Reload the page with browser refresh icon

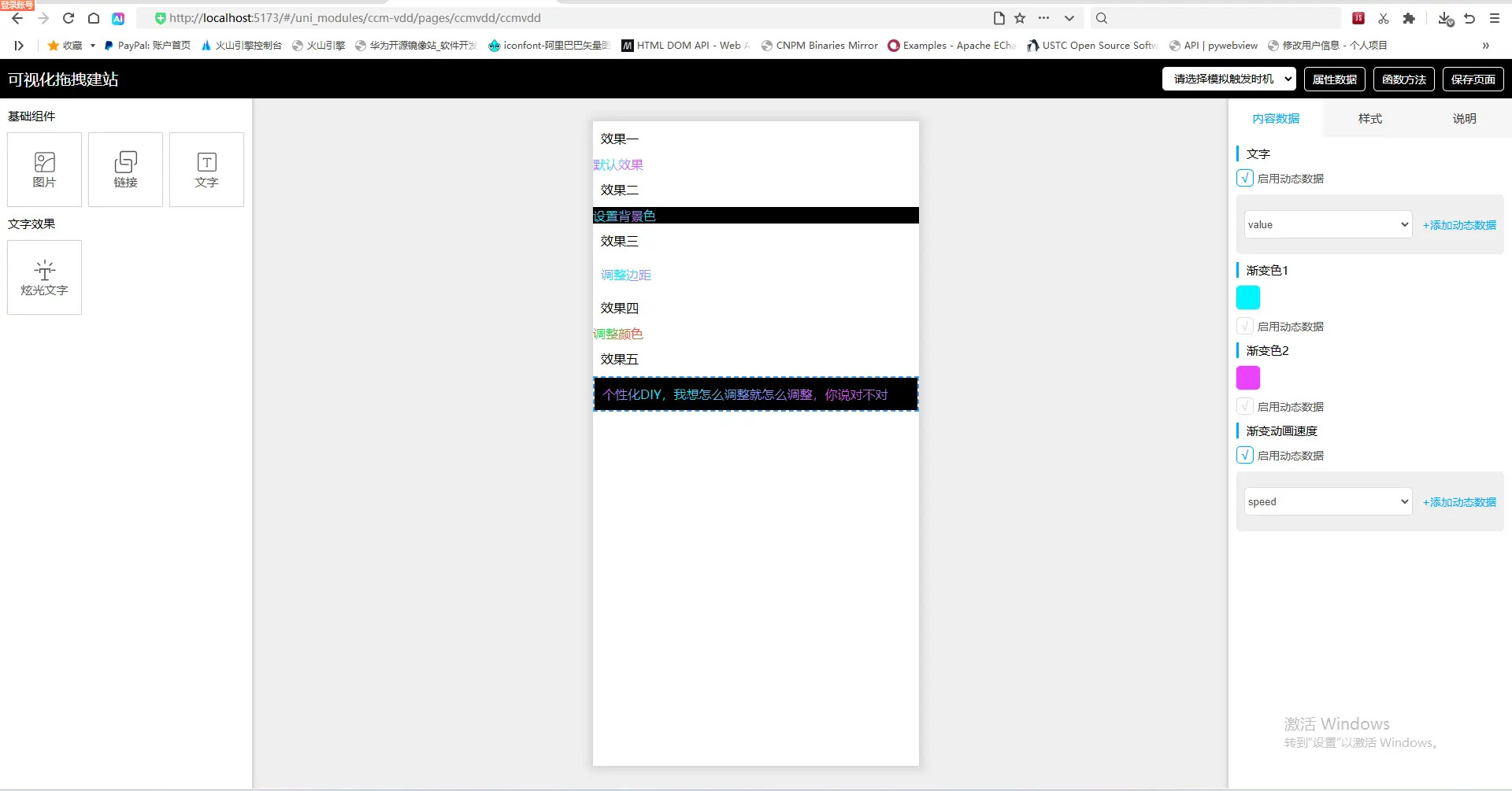click(x=69, y=18)
